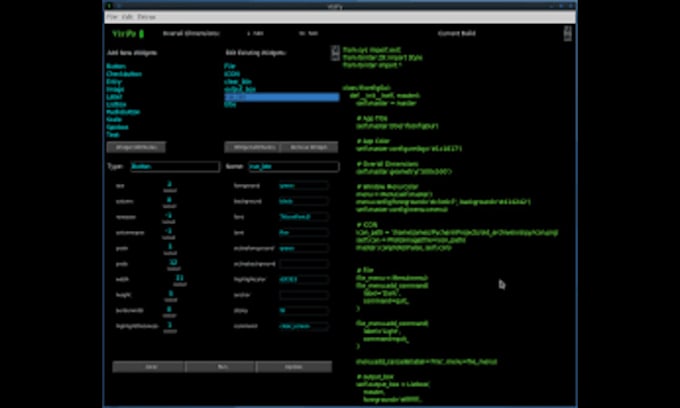Image resolution: width=680 pixels, height=408 pixels.
Task: Click the Type input field
Action: (x=175, y=166)
